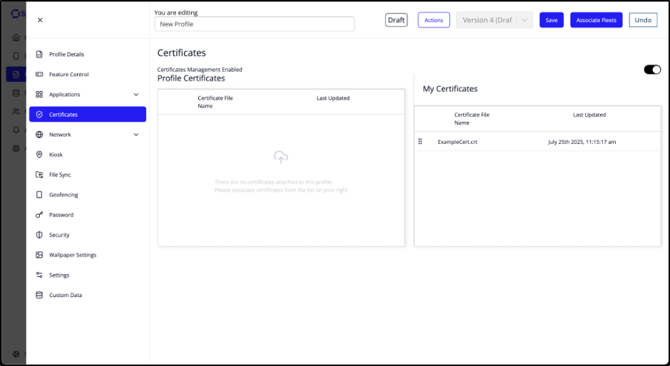The width and height of the screenshot is (670, 366).
Task: Disable the Certificates Management Enabled toggle
Action: pyautogui.click(x=652, y=70)
